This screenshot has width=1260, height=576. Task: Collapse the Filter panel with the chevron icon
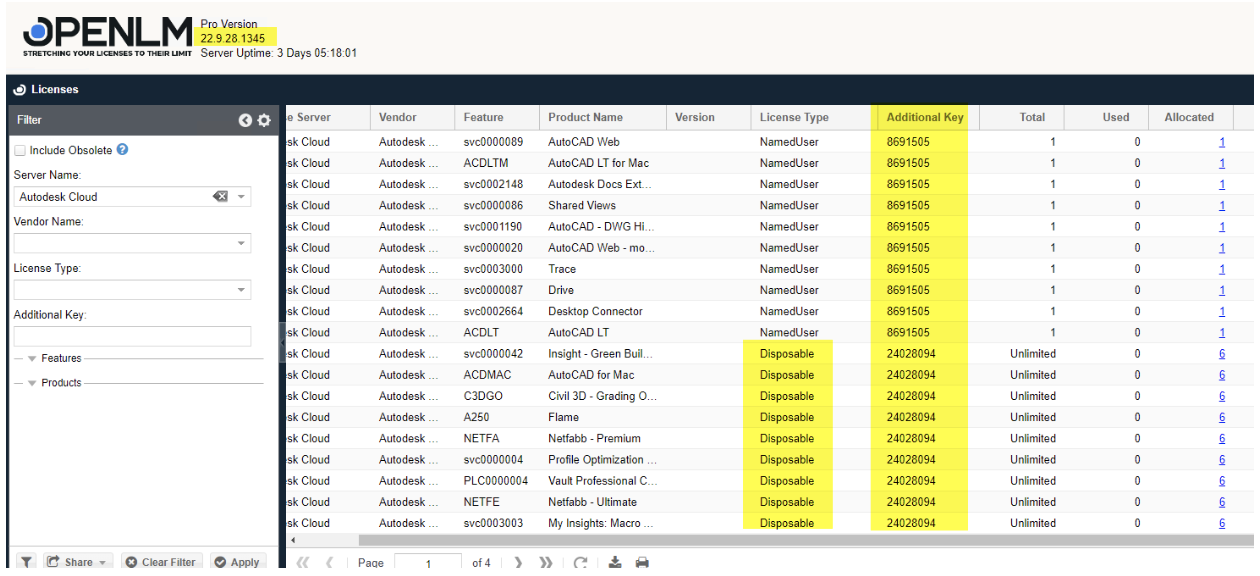(245, 120)
